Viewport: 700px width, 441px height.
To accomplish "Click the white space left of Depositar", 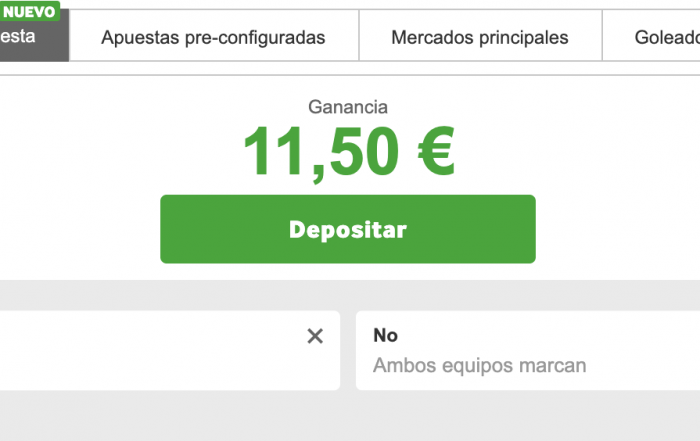I will (x=80, y=229).
